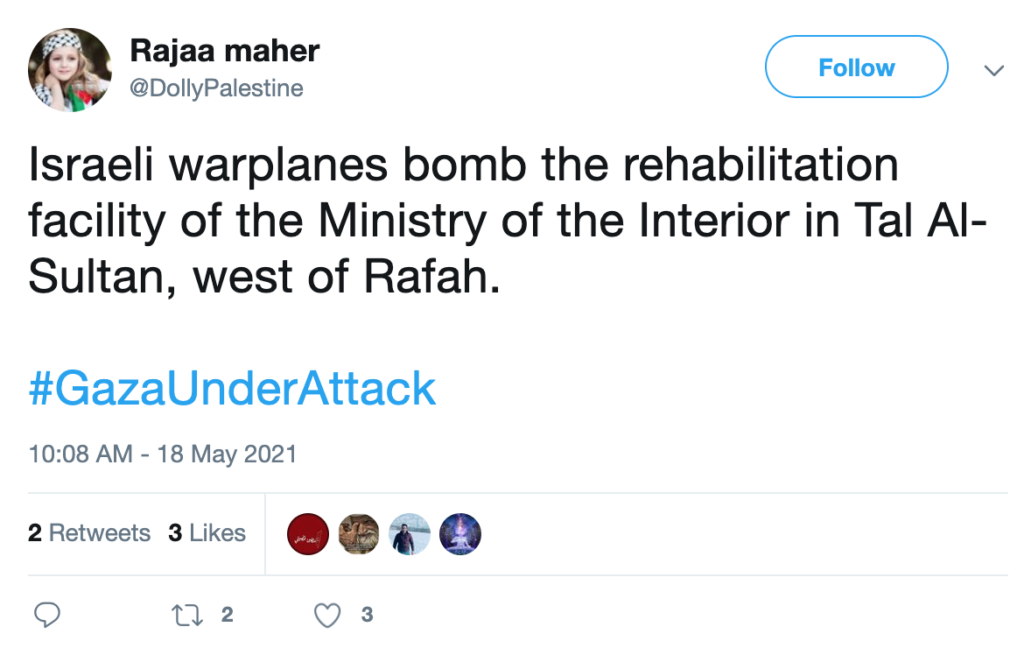Follow the @DollyPalestine account
The image size is (1024, 655).
pos(856,67)
